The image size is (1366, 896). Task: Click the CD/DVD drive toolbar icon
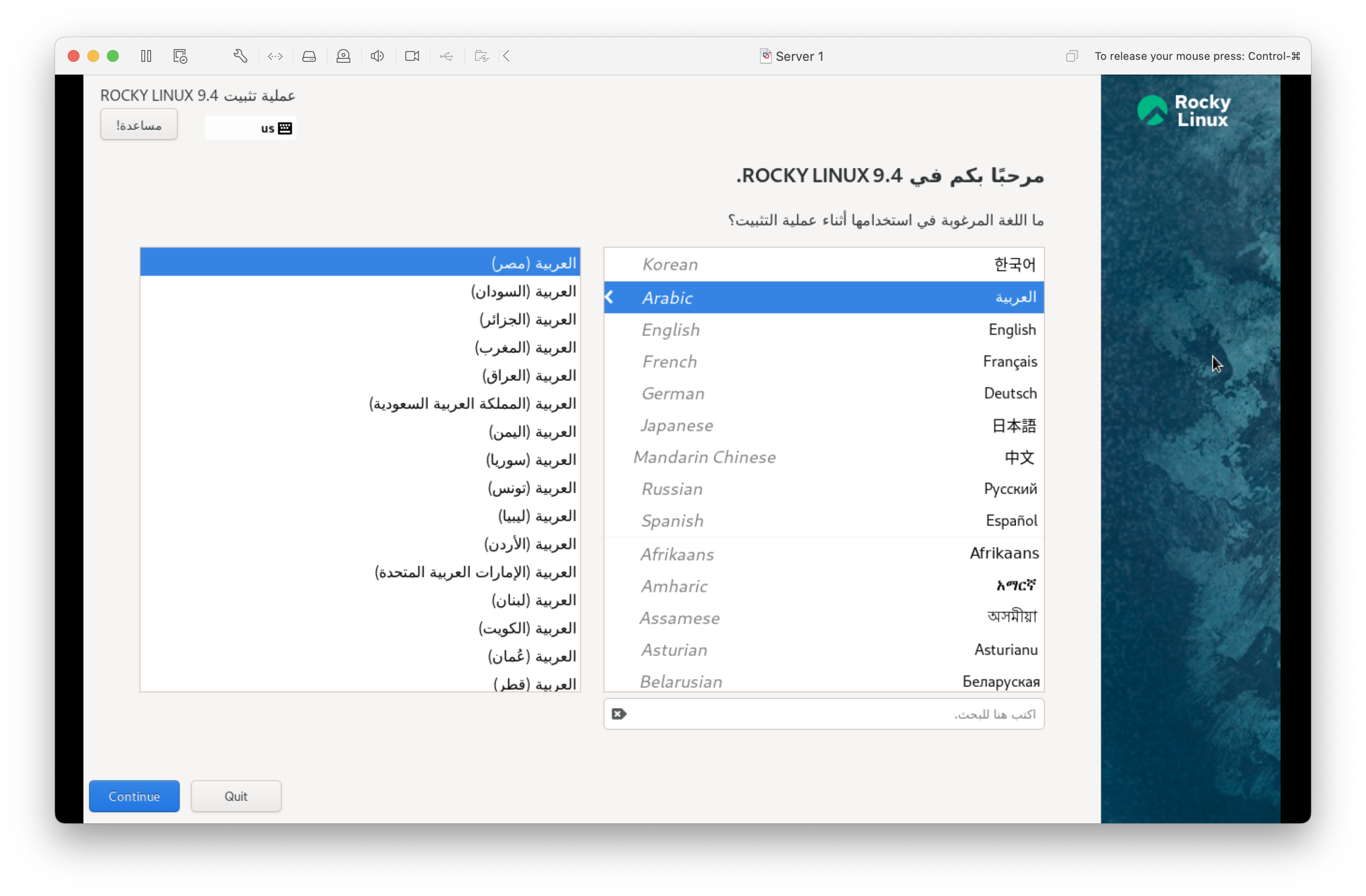[x=343, y=55]
